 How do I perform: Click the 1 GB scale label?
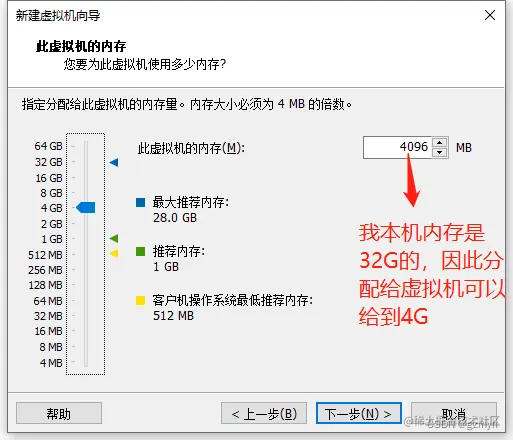coord(52,239)
